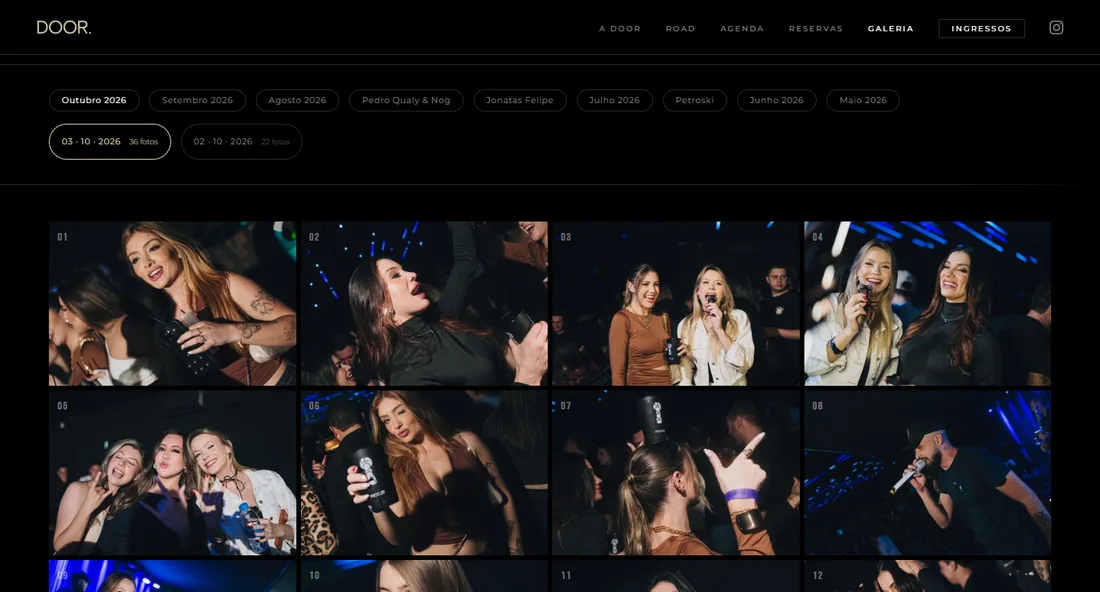The image size is (1100, 592).
Task: View photo 11 thumbnail
Action: [x=676, y=576]
